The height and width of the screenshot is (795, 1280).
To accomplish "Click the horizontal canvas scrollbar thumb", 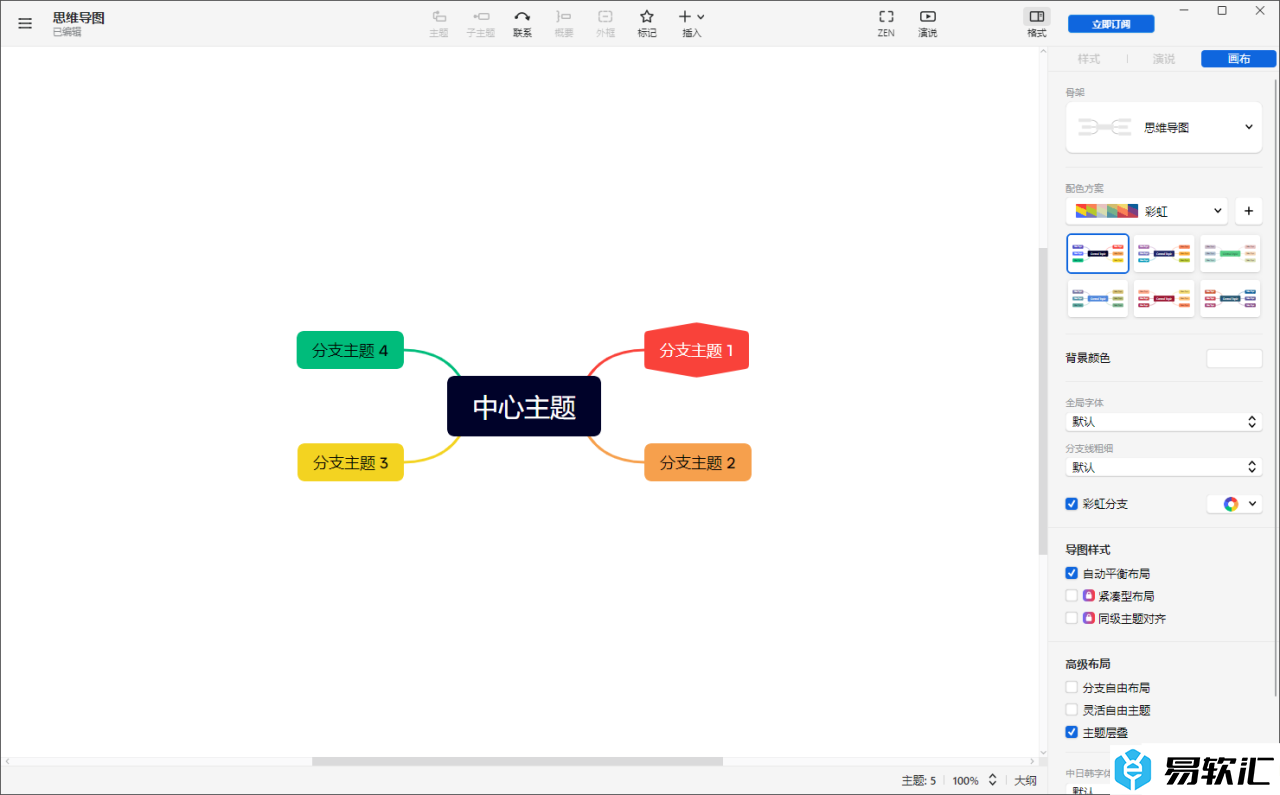I will 517,762.
